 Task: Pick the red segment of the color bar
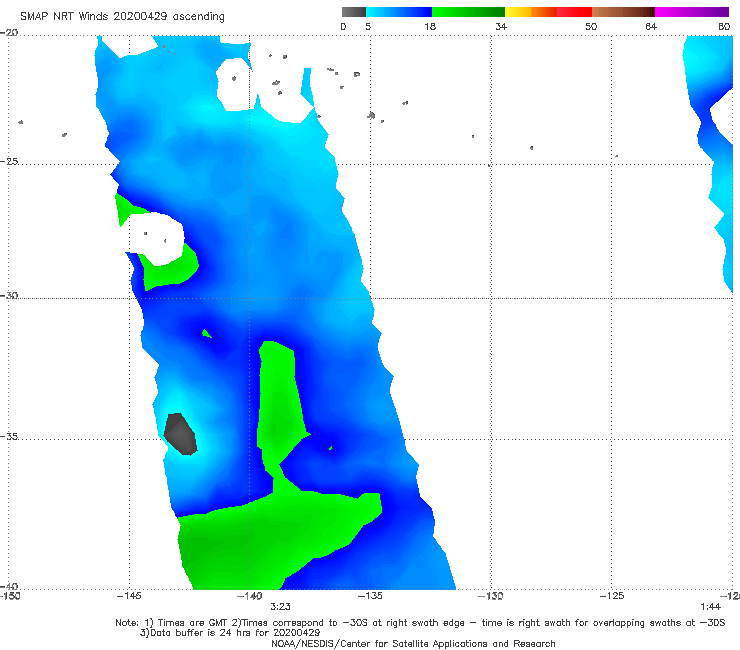[x=574, y=12]
